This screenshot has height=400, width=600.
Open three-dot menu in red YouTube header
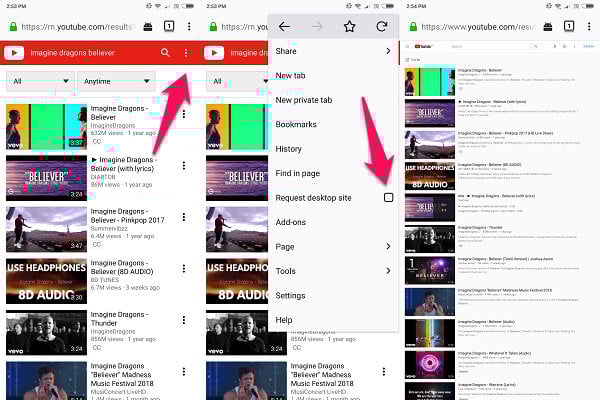(186, 53)
